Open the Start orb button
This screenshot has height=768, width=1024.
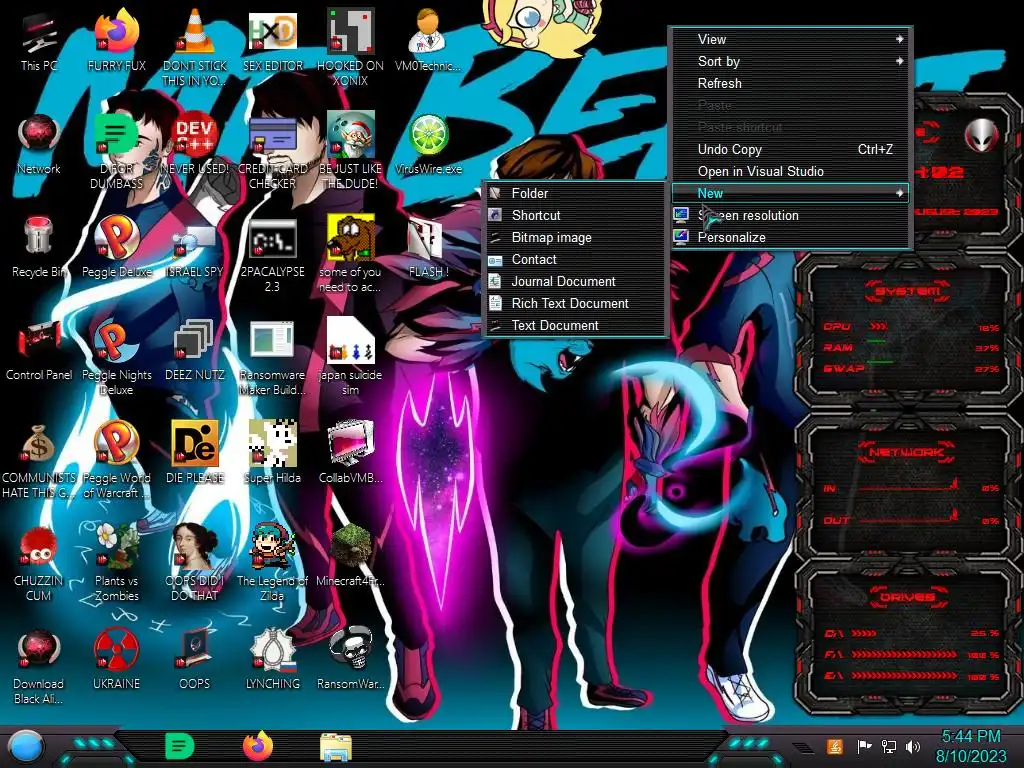pyautogui.click(x=26, y=747)
